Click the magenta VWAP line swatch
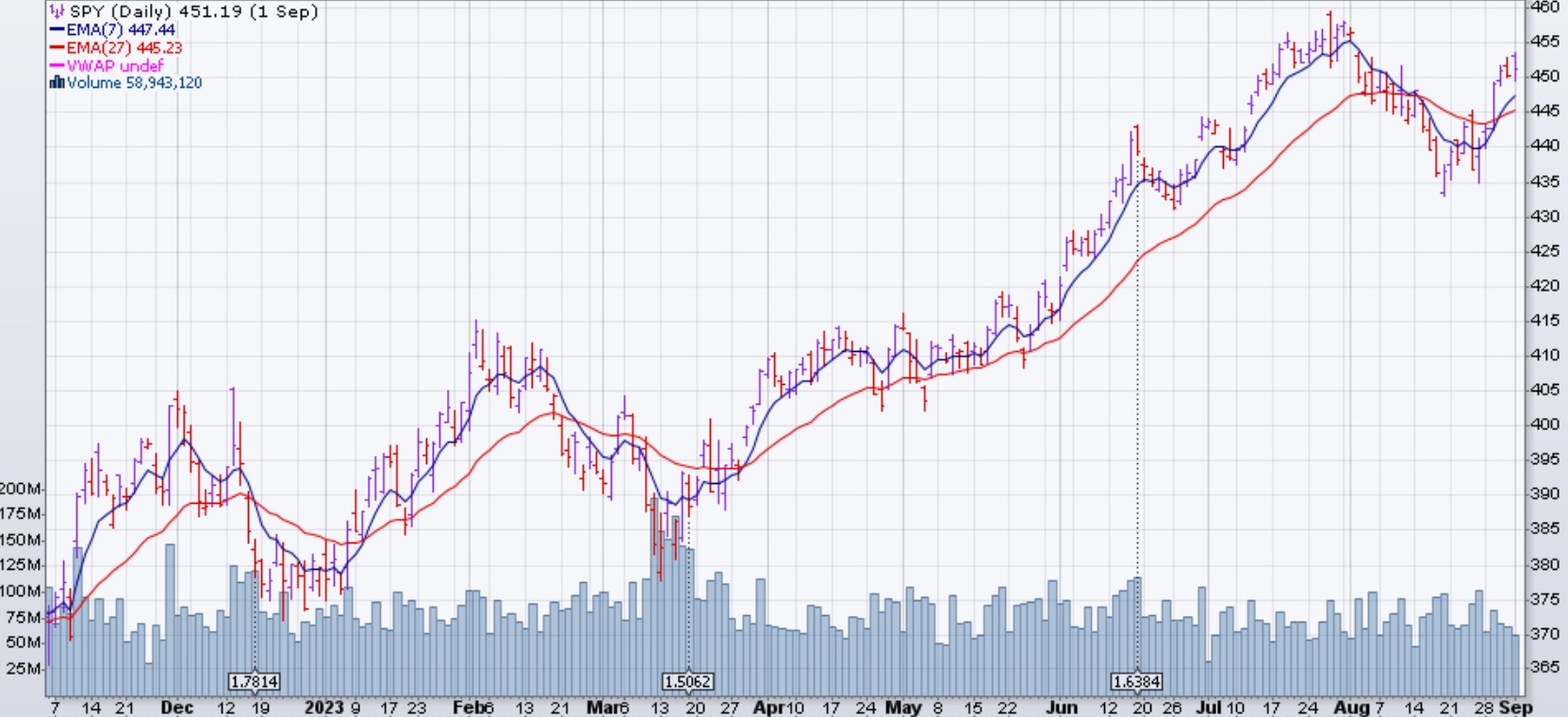 [57, 66]
